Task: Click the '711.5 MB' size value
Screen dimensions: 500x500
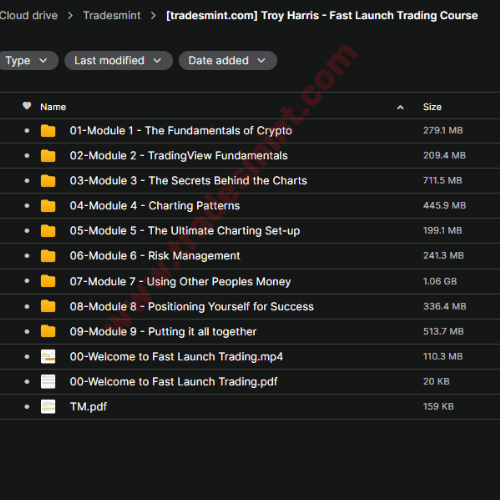Action: tap(443, 180)
